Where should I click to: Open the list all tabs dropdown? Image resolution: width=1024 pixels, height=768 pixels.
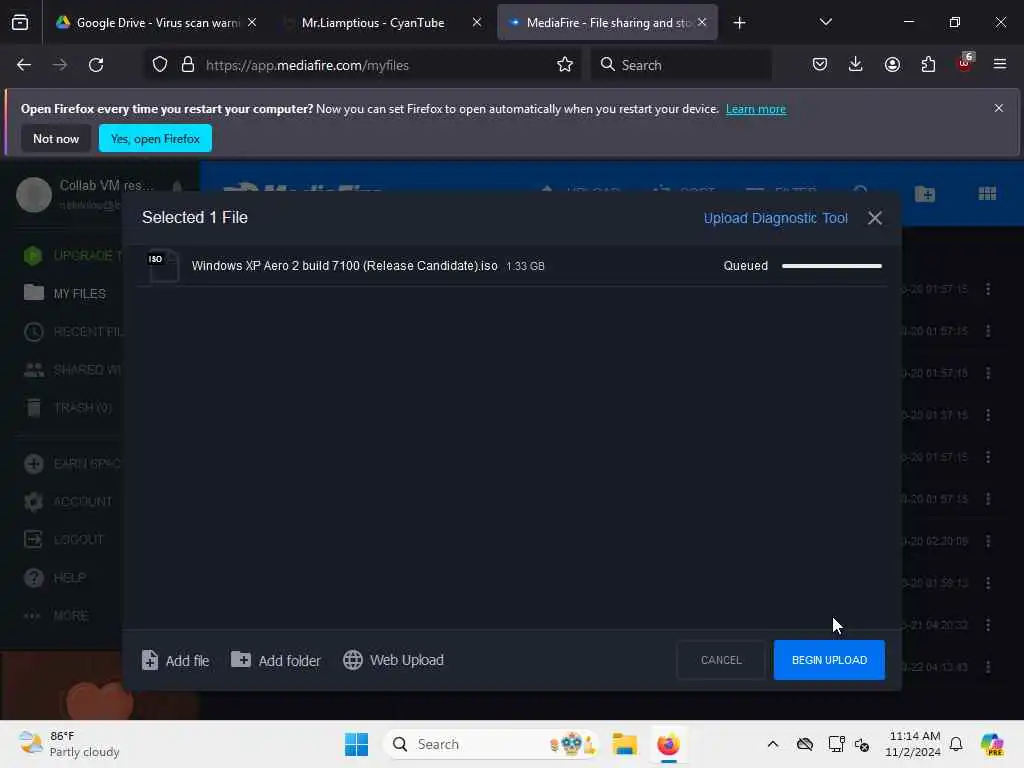pos(825,22)
